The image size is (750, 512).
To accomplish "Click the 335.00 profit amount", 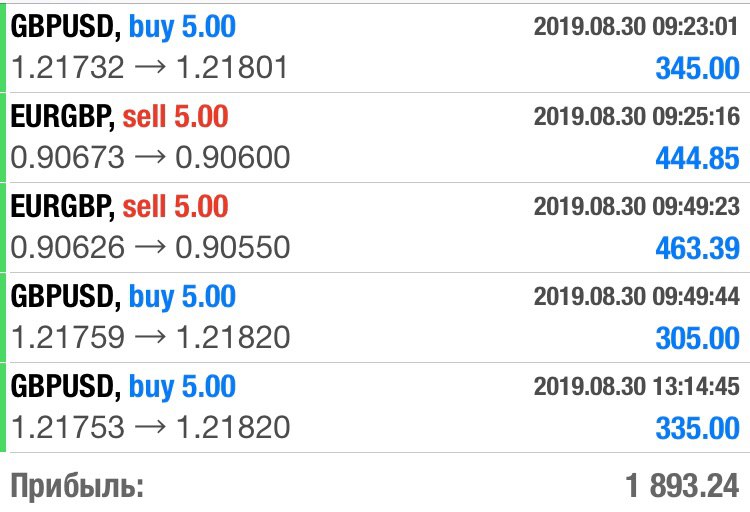I will 697,428.
